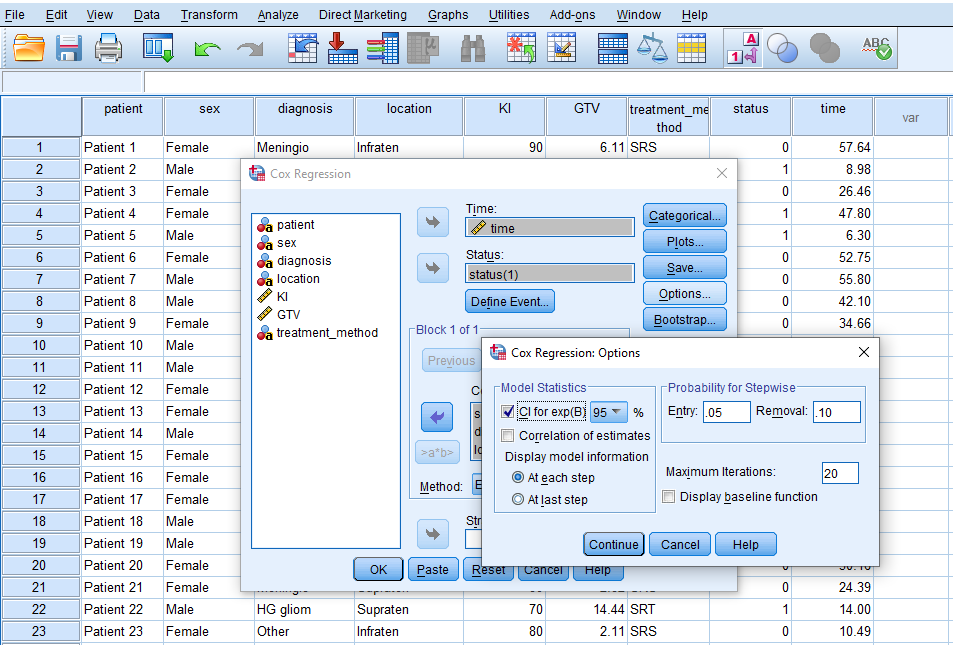The image size is (953, 645).
Task: Click the Time field containing time
Action: click(549, 228)
